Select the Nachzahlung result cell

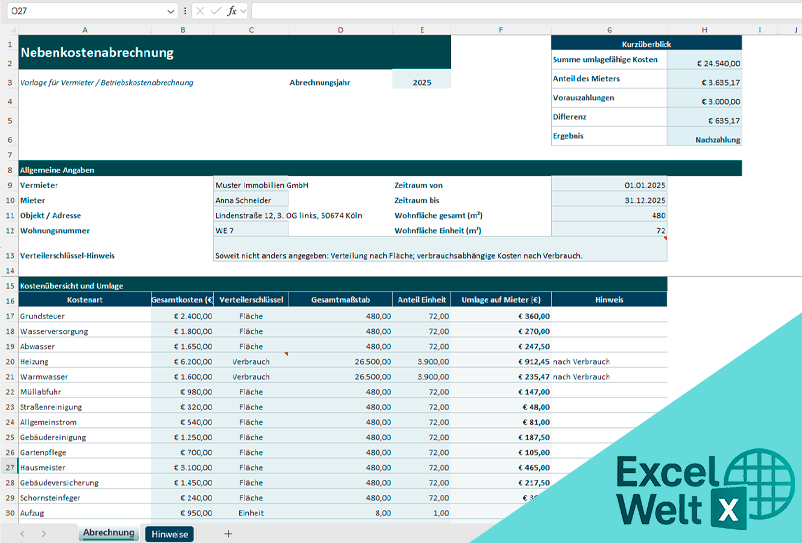point(704,137)
